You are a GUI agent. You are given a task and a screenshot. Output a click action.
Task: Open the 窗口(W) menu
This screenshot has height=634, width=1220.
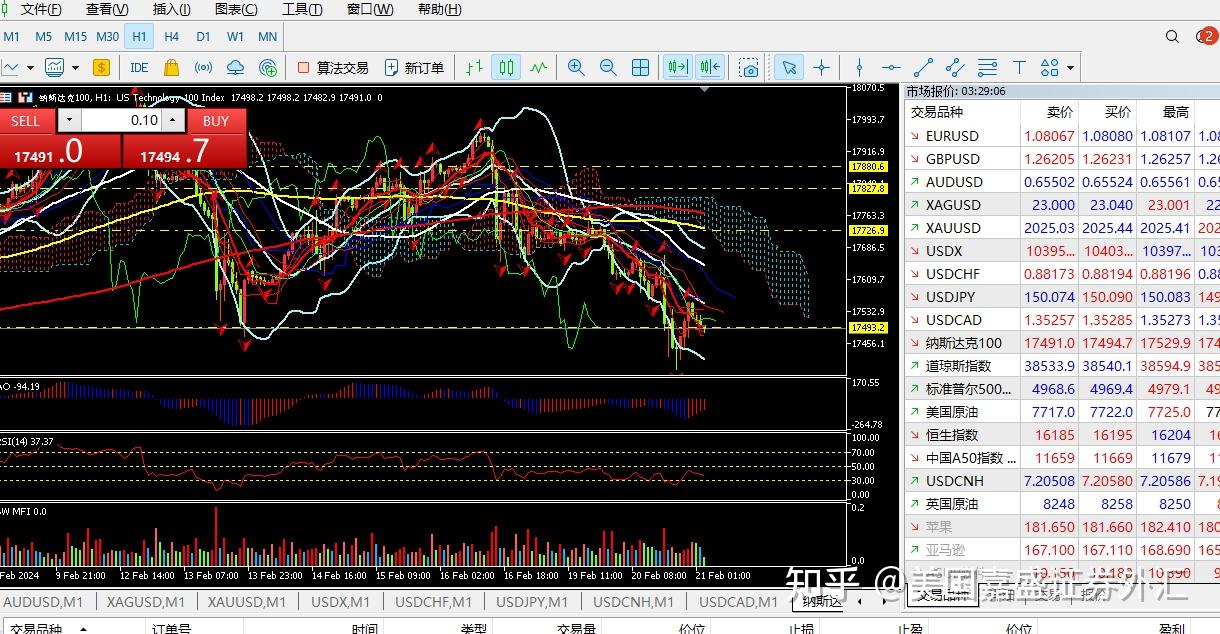click(370, 9)
